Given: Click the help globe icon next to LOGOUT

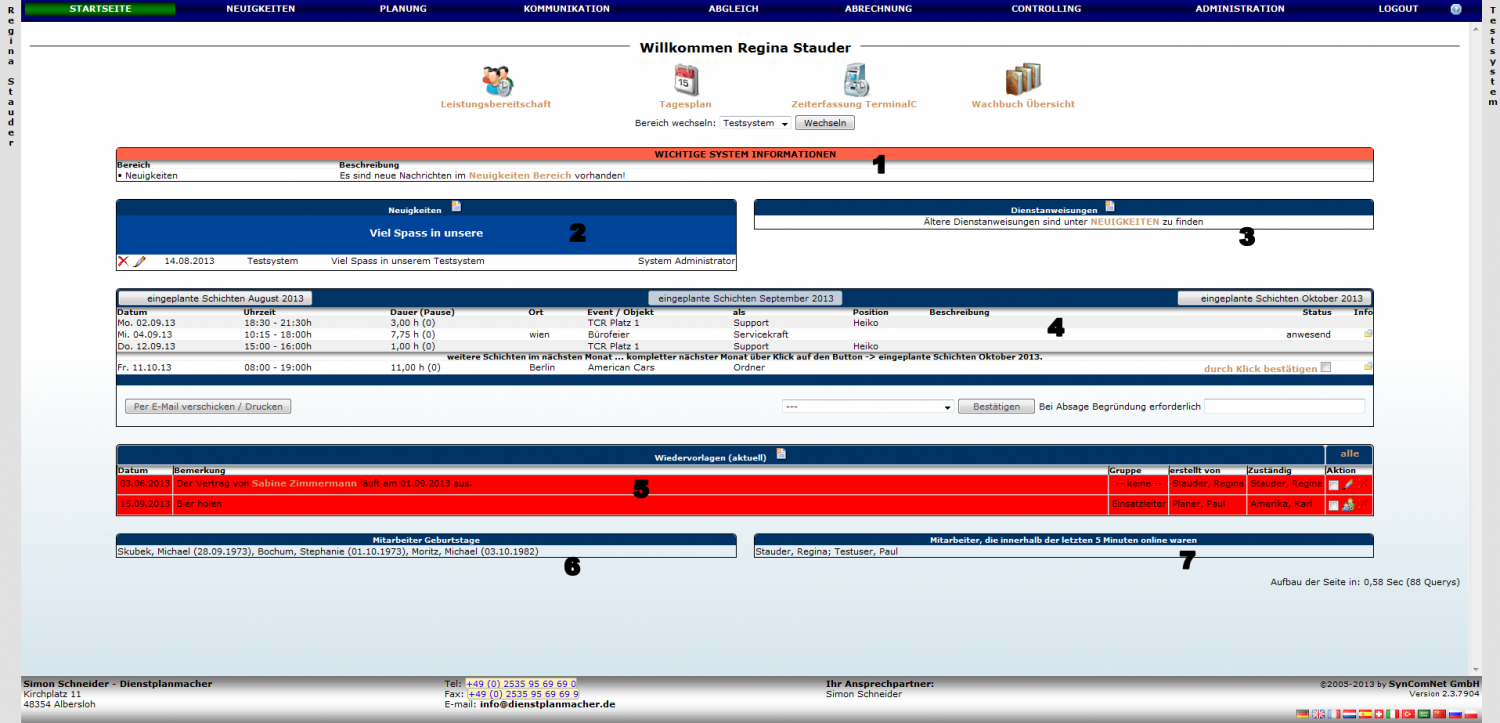Looking at the screenshot, I should 1456,9.
